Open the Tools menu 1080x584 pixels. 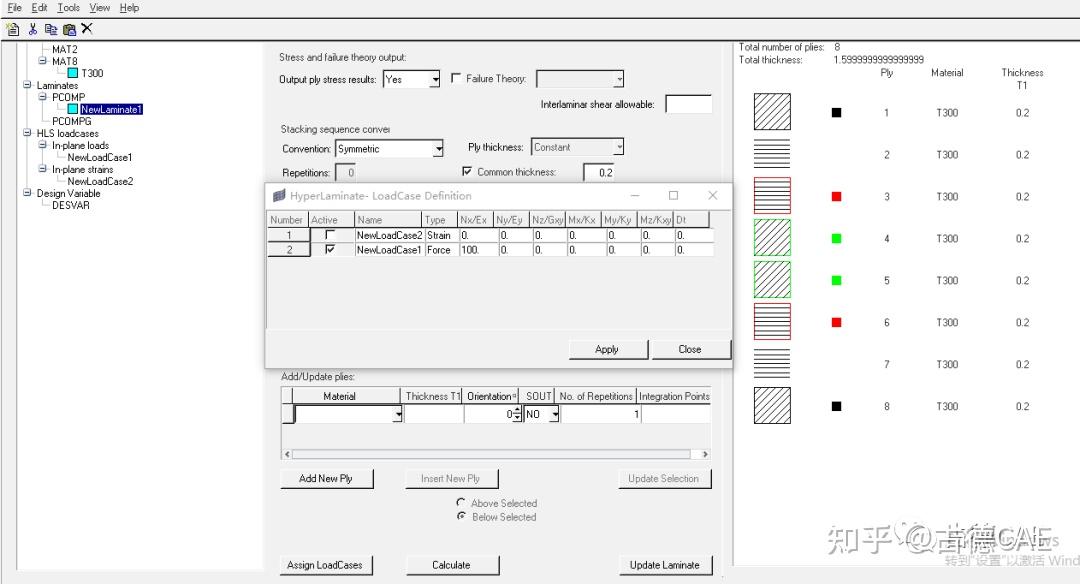coord(68,8)
